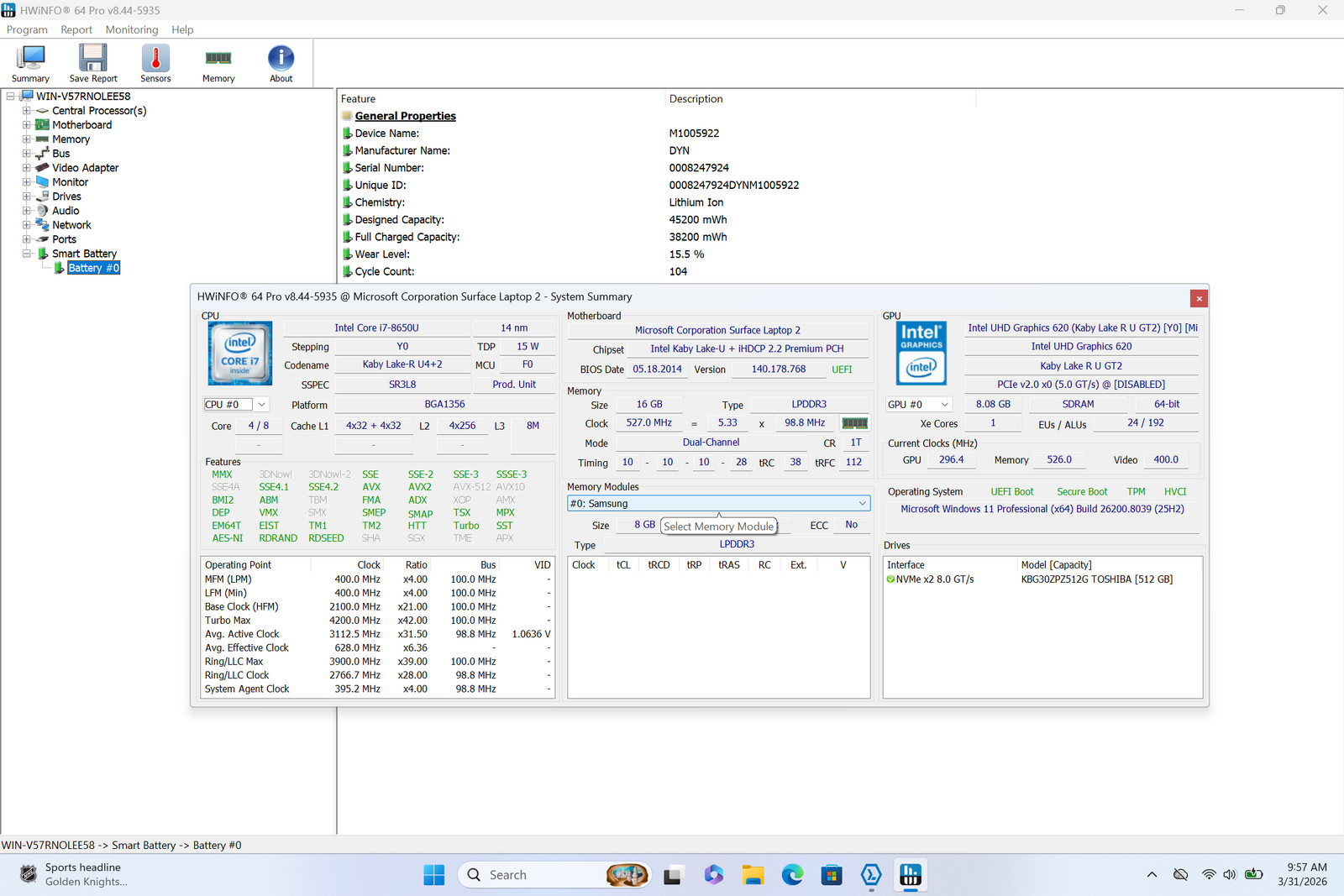Click the Cycle Count value 104
This screenshot has width=1344, height=896.
tap(678, 272)
